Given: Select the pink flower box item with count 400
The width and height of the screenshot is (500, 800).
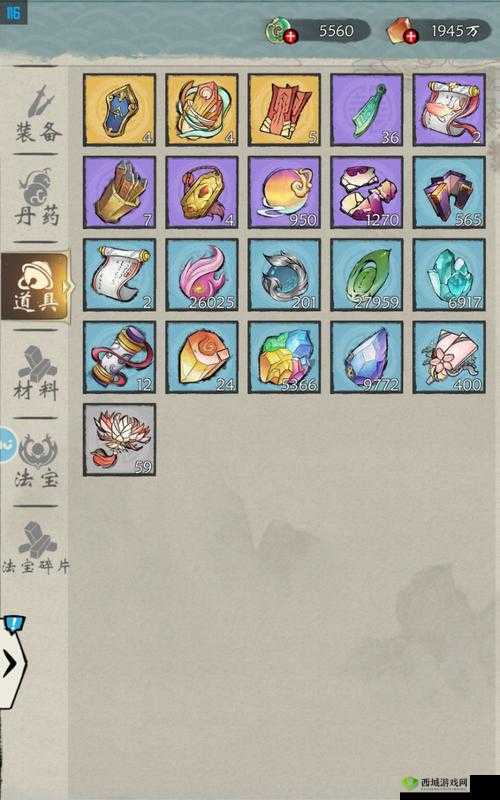Looking at the screenshot, I should coord(449,357).
